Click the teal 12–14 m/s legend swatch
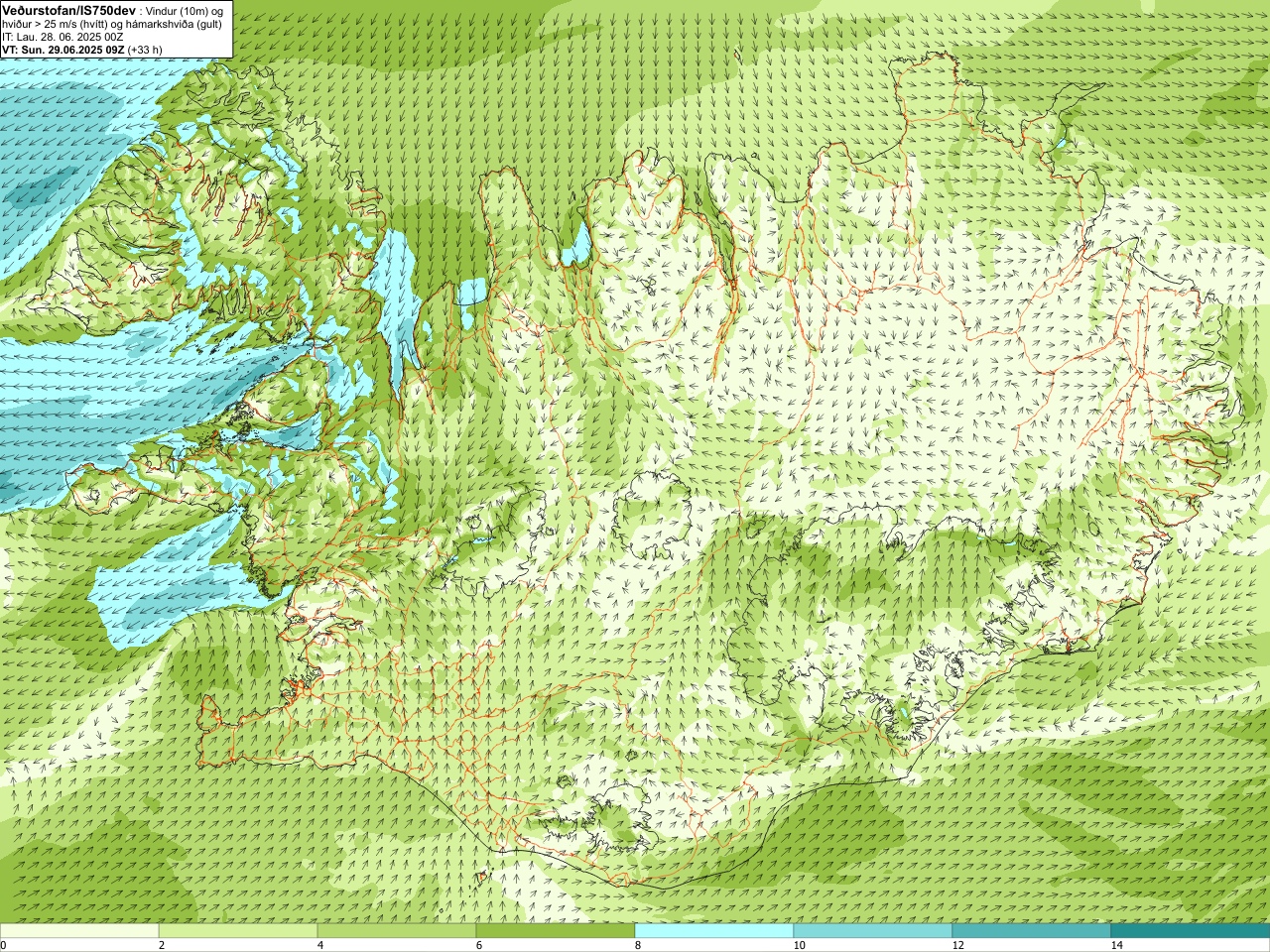 coord(1032,931)
